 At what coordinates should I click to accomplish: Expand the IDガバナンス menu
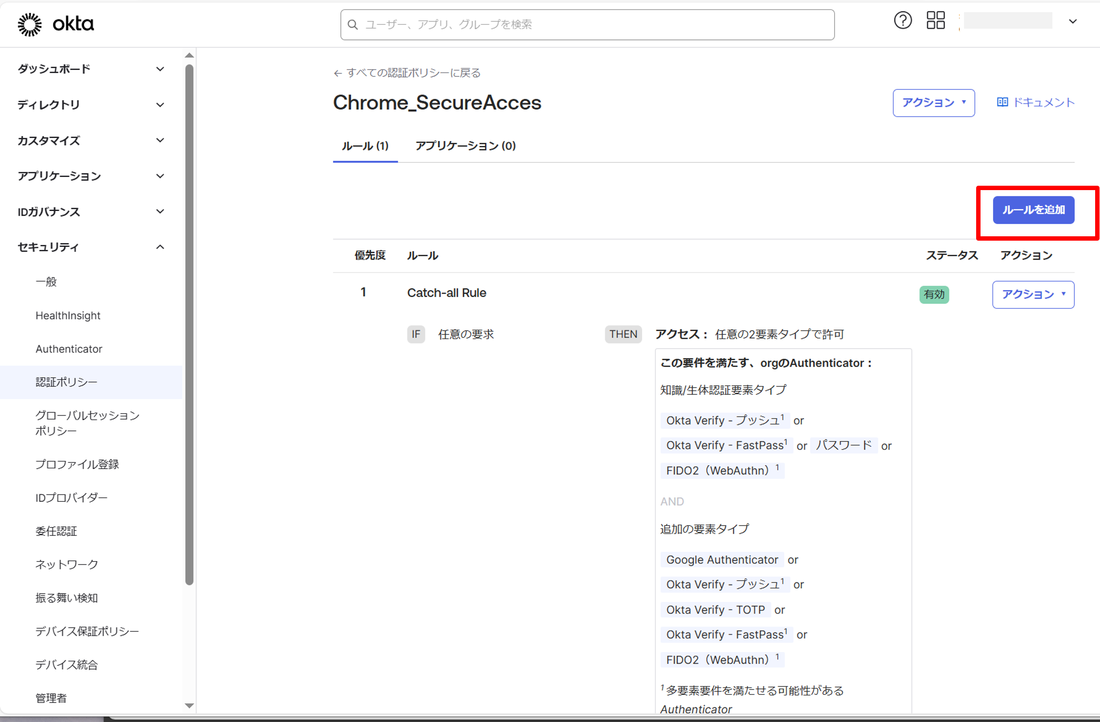(x=91, y=212)
